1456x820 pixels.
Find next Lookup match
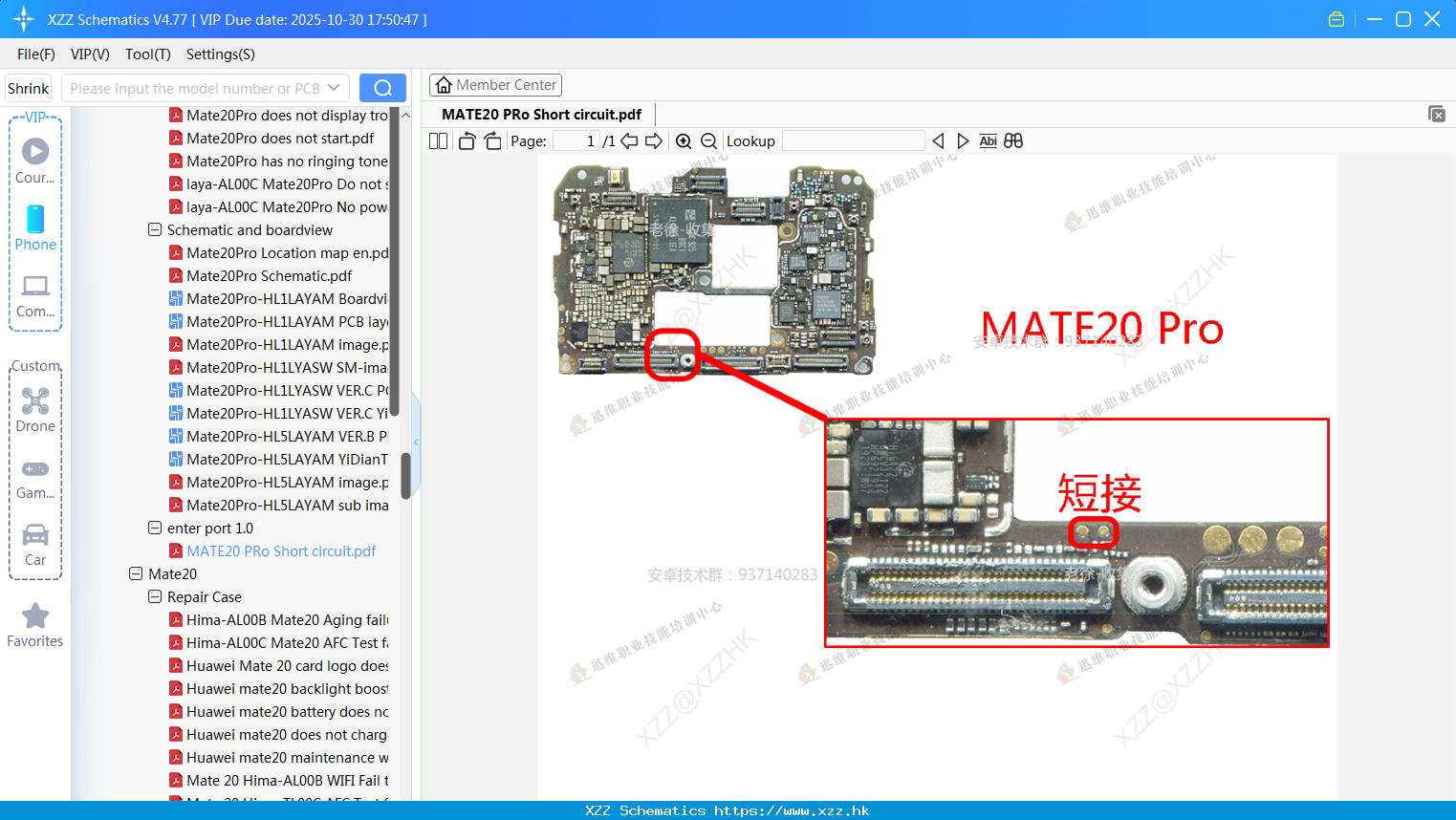(x=963, y=141)
